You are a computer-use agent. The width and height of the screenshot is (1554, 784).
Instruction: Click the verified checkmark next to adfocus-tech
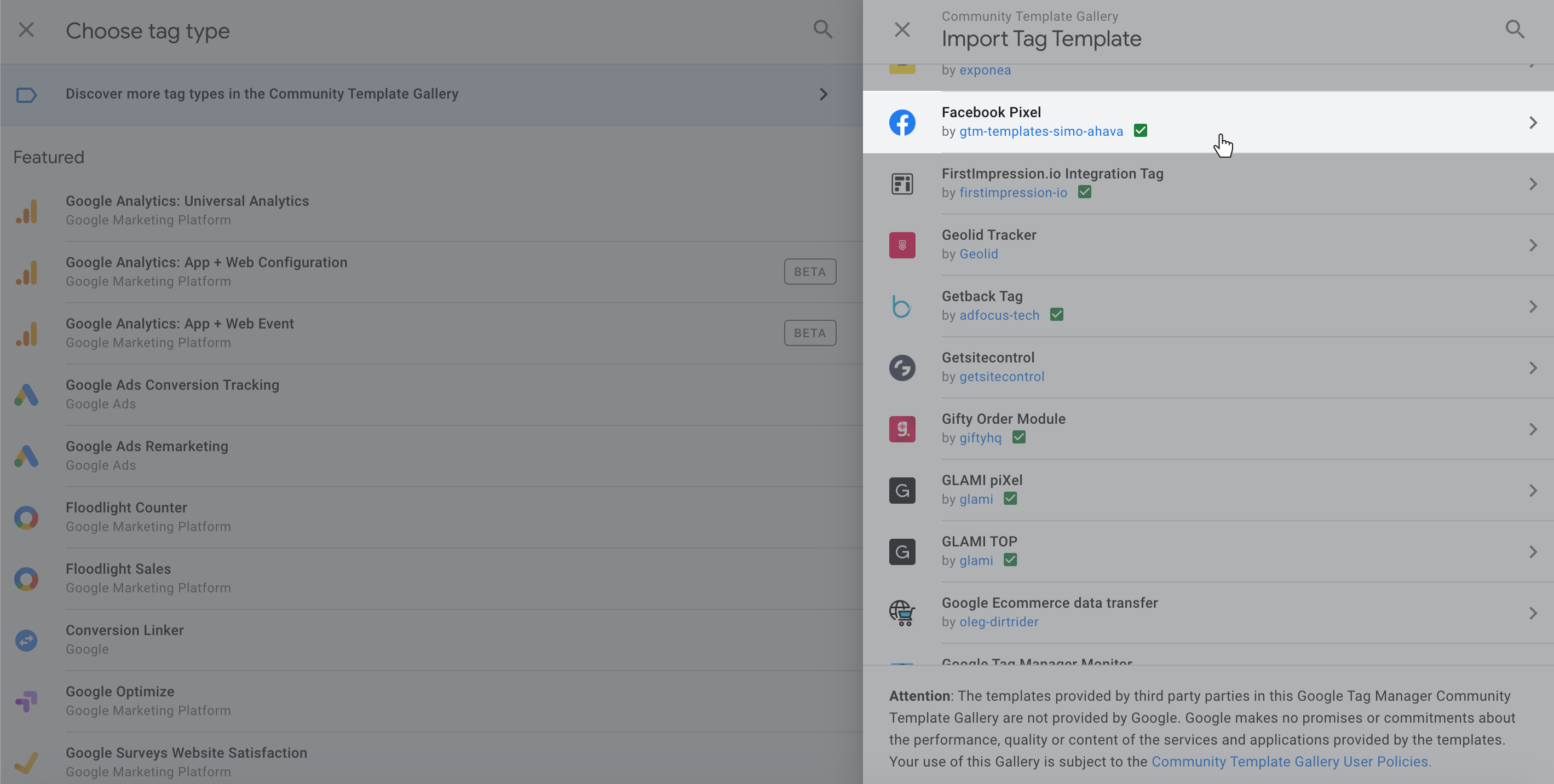coord(1056,315)
